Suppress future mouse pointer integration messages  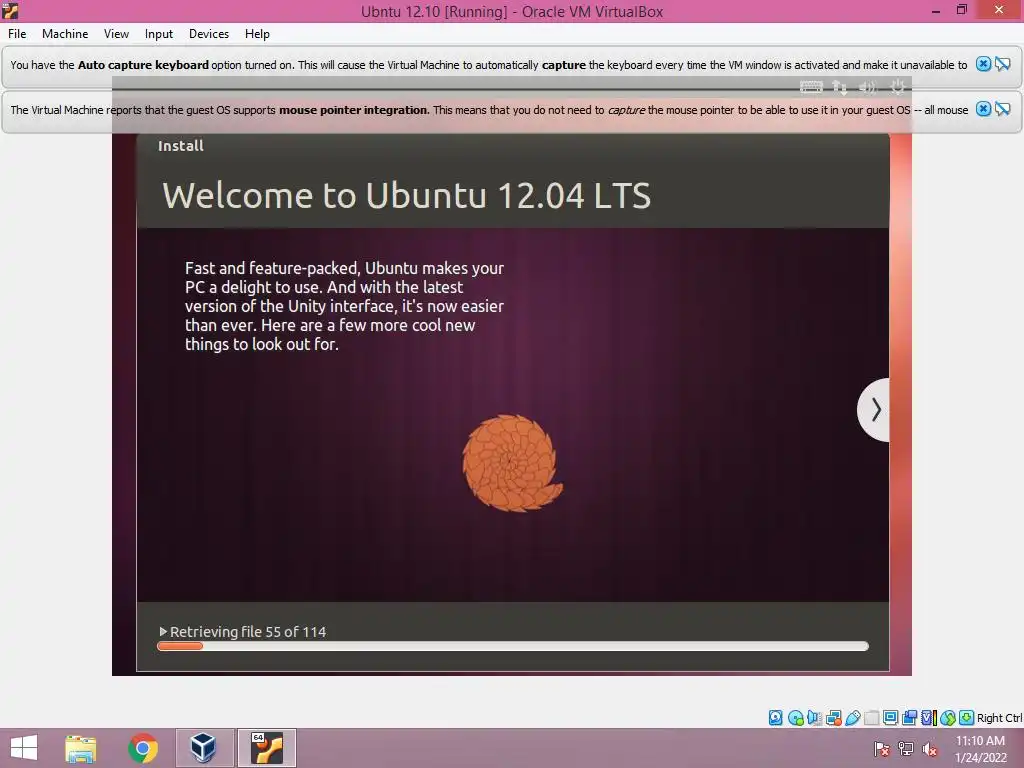pyautogui.click(x=1002, y=109)
